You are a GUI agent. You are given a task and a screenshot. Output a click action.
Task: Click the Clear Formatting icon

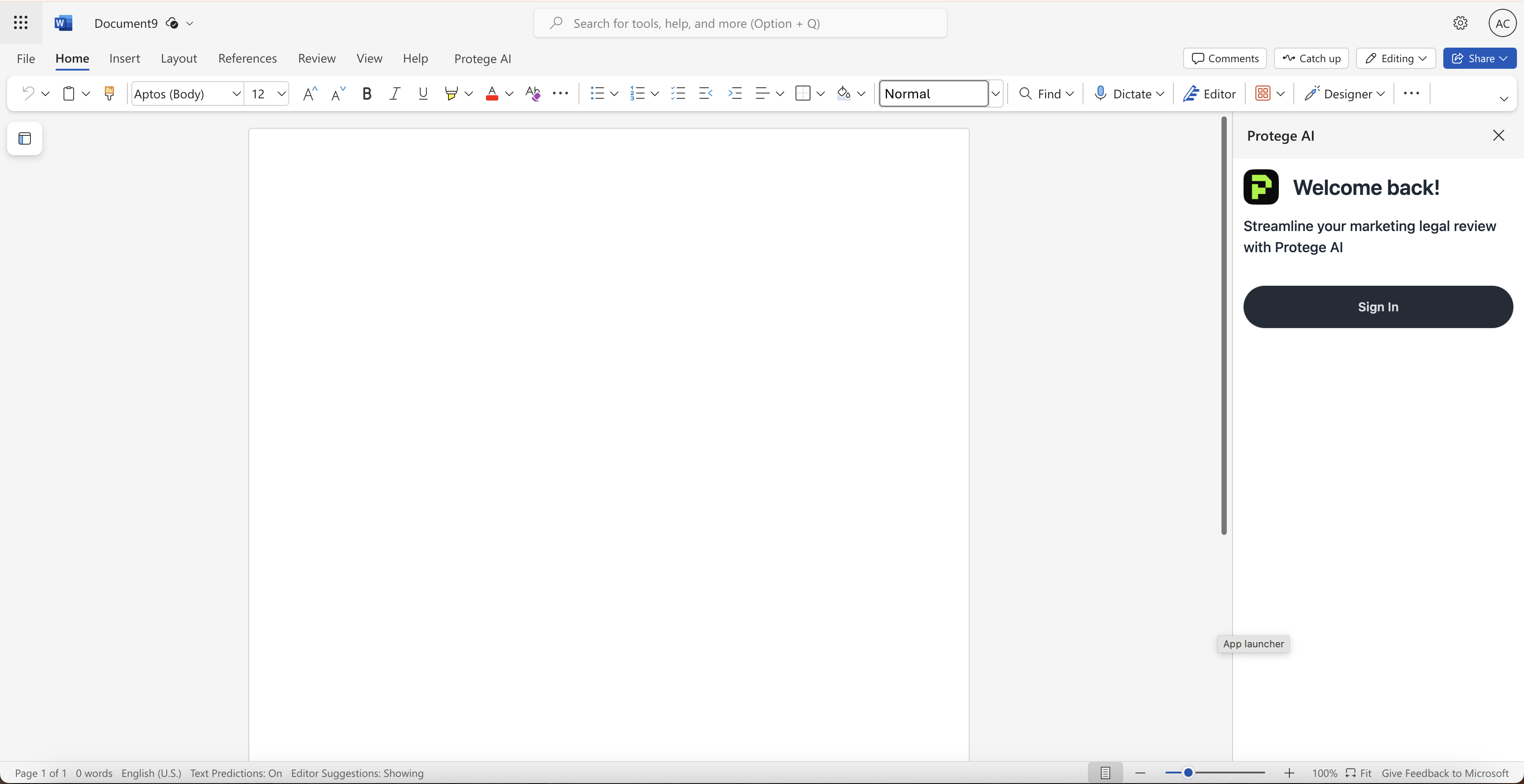[x=532, y=93]
